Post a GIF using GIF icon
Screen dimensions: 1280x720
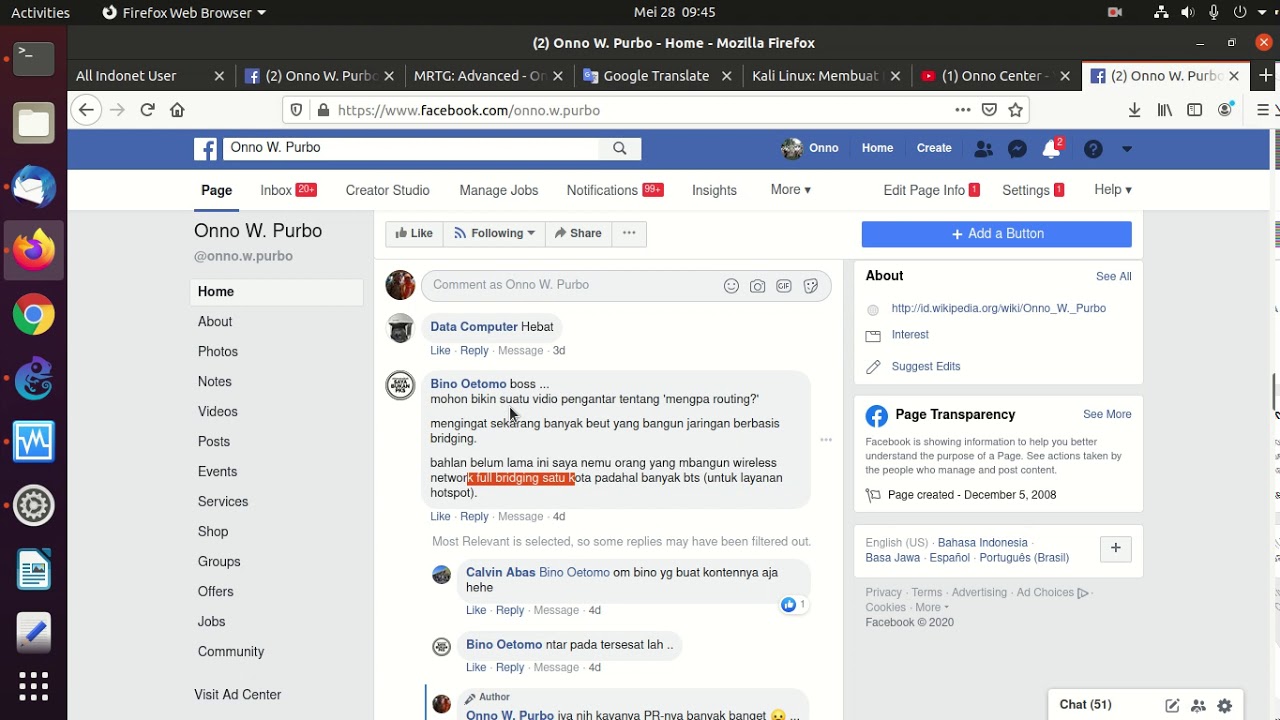(x=784, y=286)
